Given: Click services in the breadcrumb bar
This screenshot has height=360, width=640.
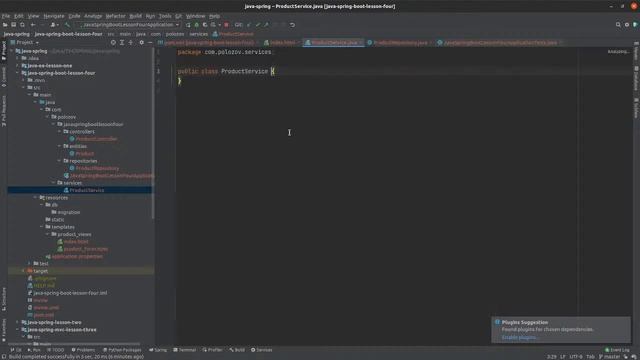Looking at the screenshot, I should (199, 34).
